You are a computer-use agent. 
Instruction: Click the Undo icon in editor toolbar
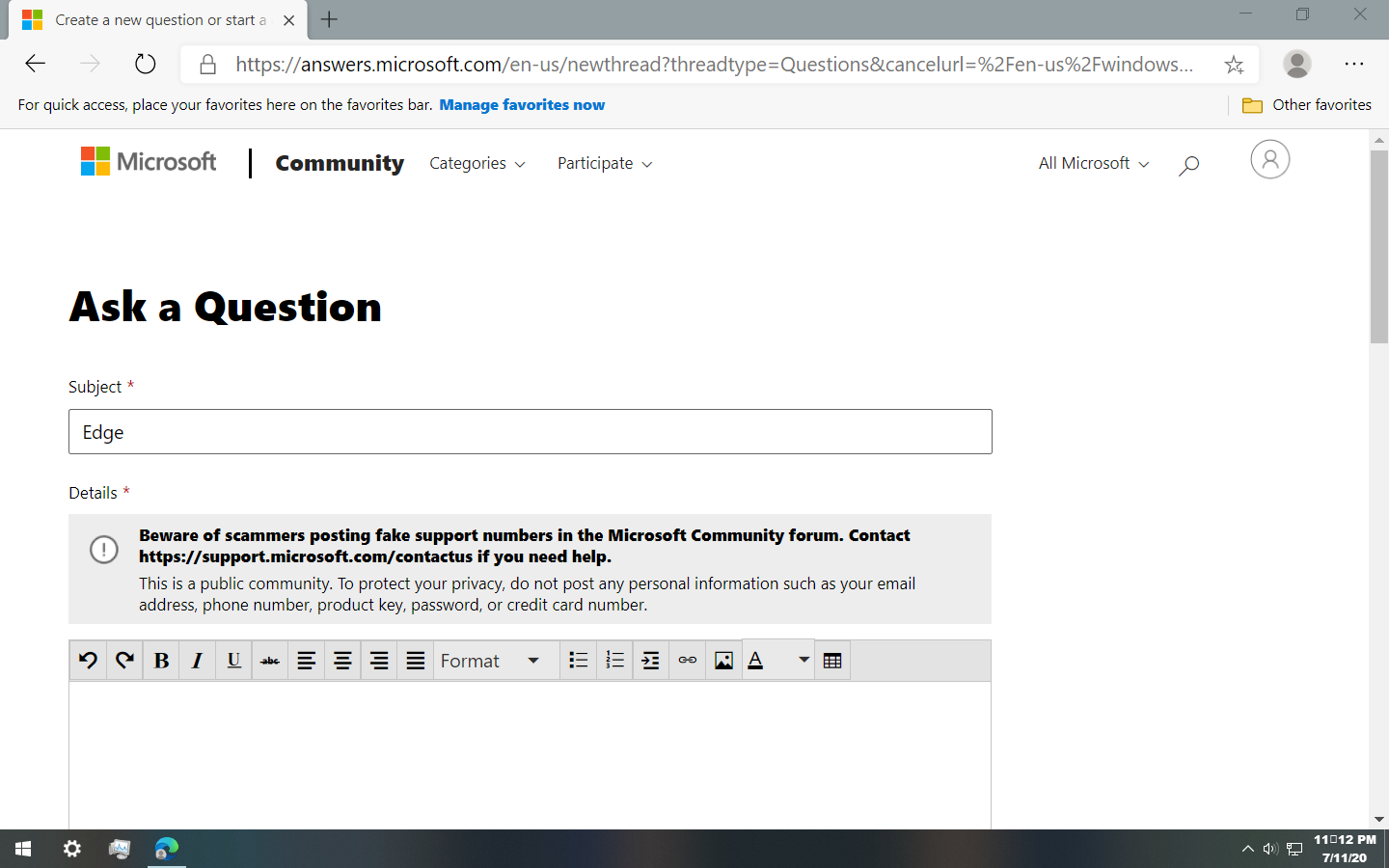tap(88, 661)
